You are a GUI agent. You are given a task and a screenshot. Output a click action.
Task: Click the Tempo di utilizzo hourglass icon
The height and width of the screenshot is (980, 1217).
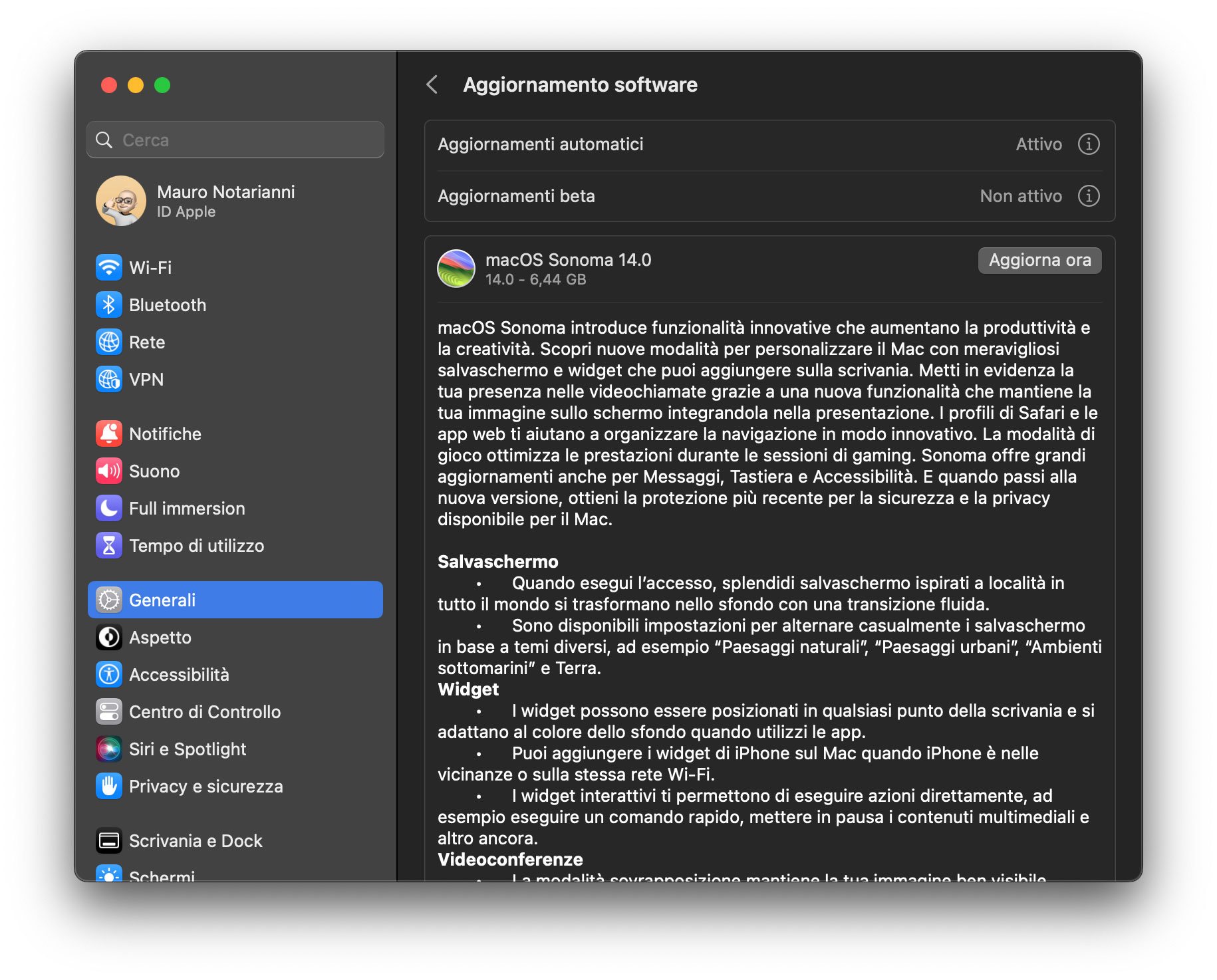point(109,546)
